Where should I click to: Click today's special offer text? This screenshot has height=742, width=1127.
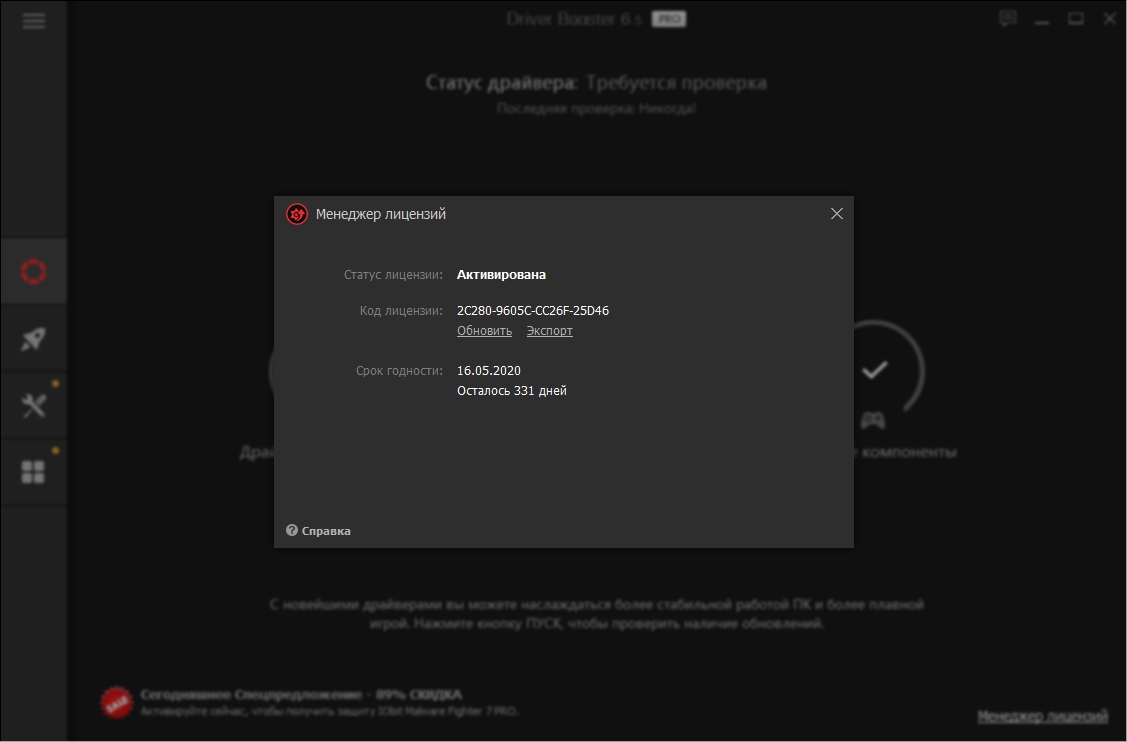pos(301,695)
